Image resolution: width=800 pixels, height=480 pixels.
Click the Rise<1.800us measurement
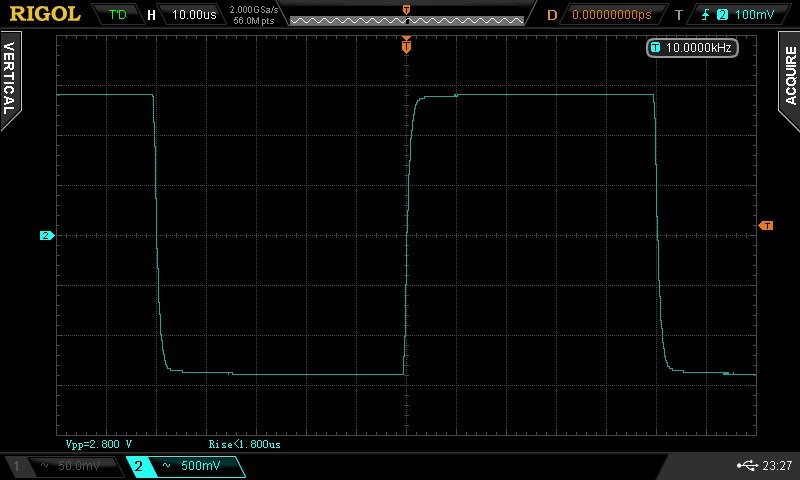[x=244, y=444]
